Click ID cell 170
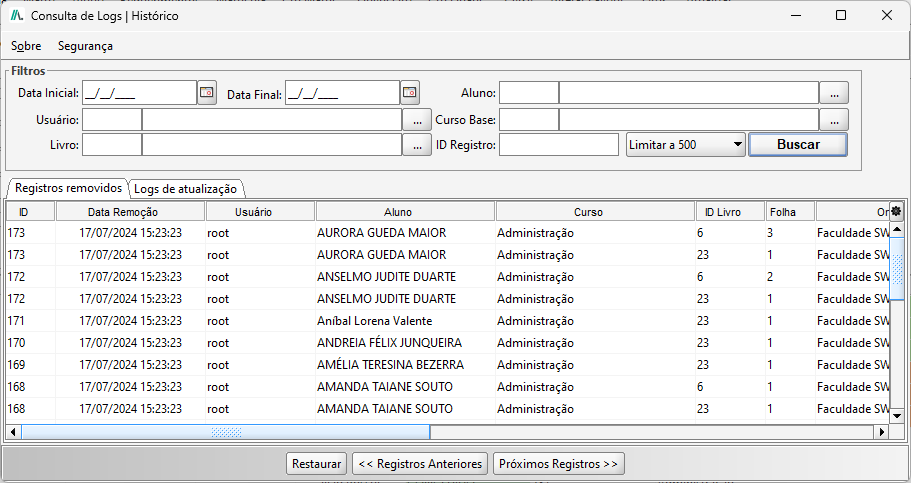911x483 pixels. pyautogui.click(x=31, y=343)
